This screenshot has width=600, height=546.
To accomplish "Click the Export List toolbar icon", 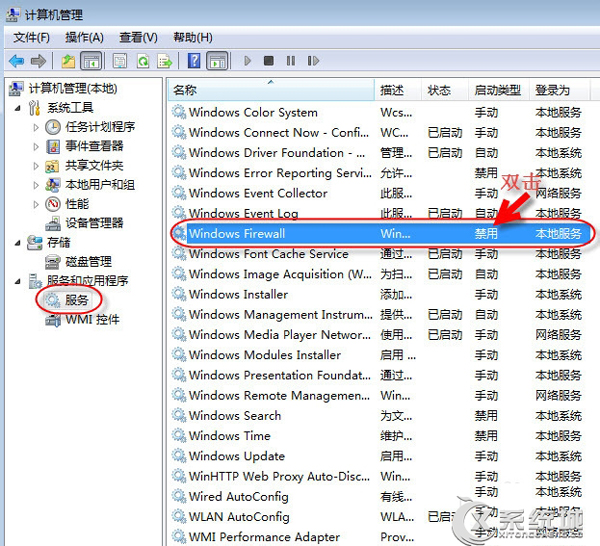I will (x=165, y=61).
